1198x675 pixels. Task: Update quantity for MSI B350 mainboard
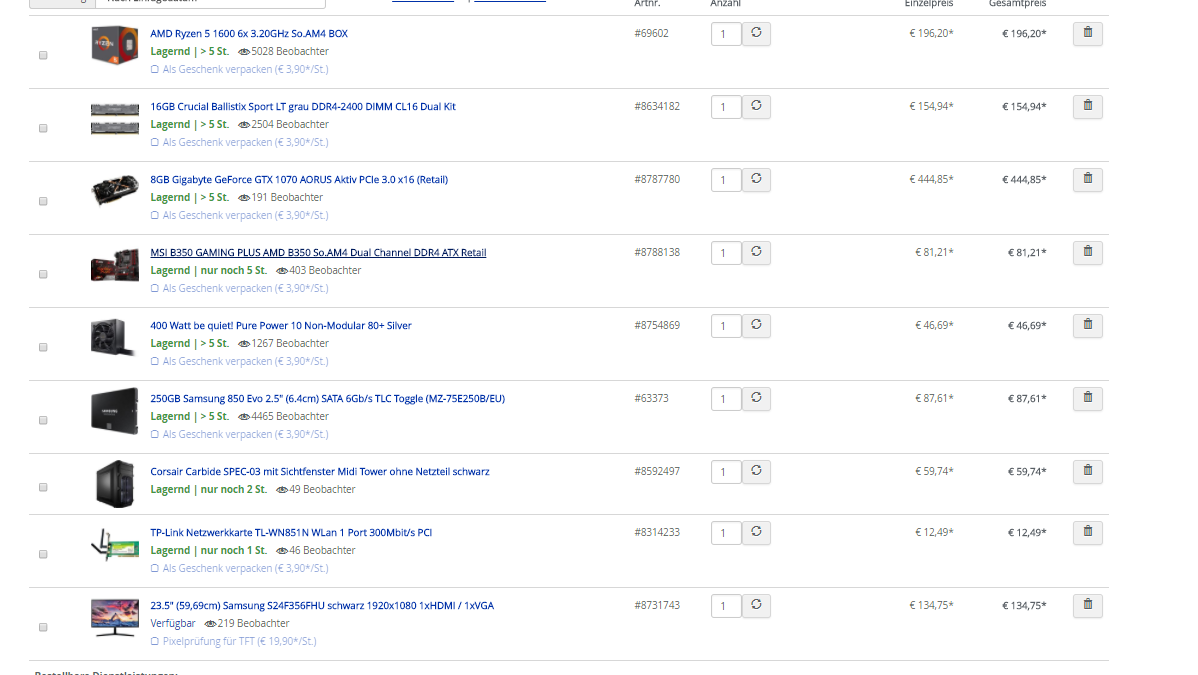point(756,252)
